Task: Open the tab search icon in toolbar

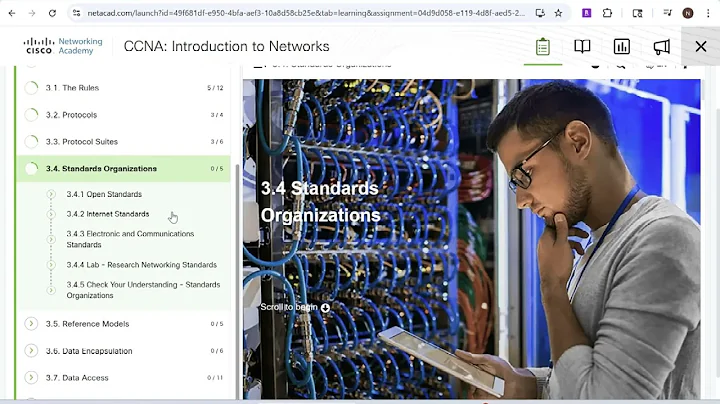Action: click(637, 13)
